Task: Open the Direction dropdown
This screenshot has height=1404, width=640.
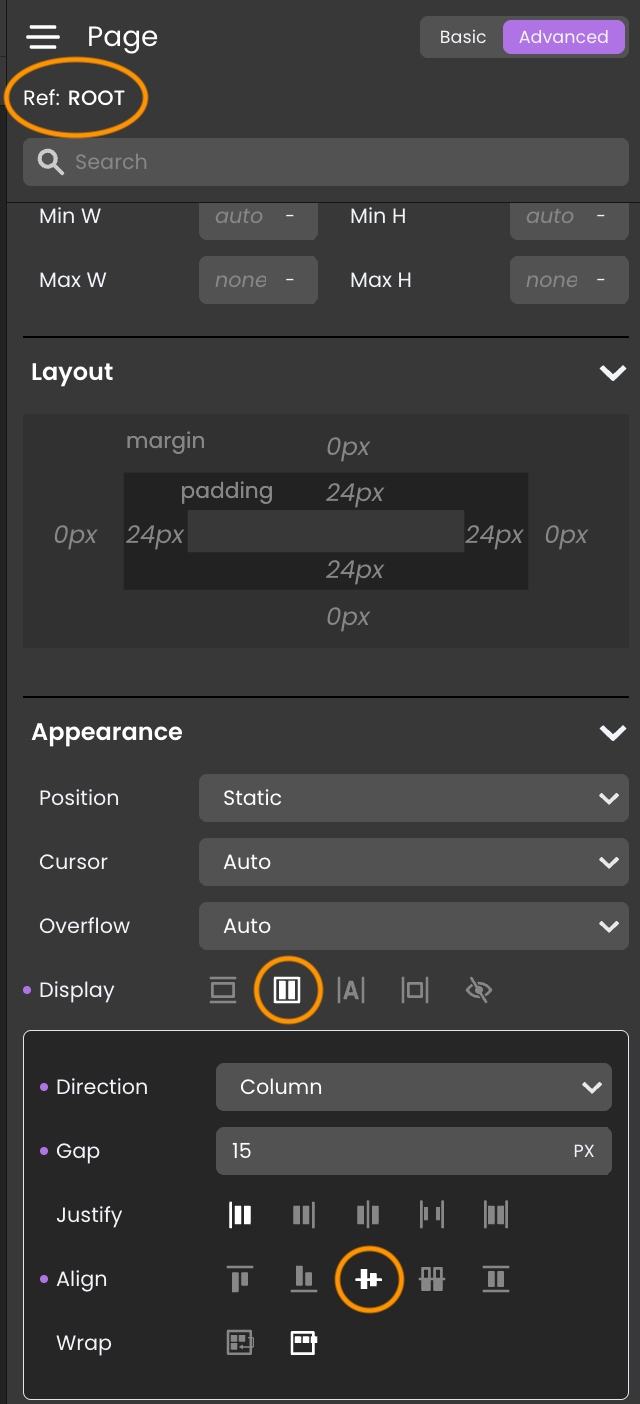Action: tap(413, 1087)
